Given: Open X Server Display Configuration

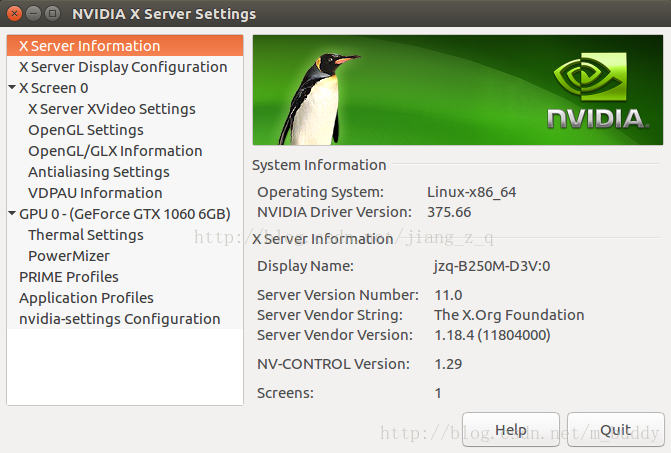Looking at the screenshot, I should [123, 67].
